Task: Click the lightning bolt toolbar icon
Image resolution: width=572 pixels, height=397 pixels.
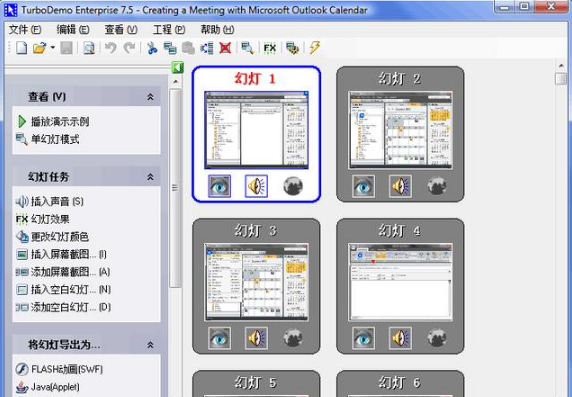Action: pyautogui.click(x=314, y=48)
